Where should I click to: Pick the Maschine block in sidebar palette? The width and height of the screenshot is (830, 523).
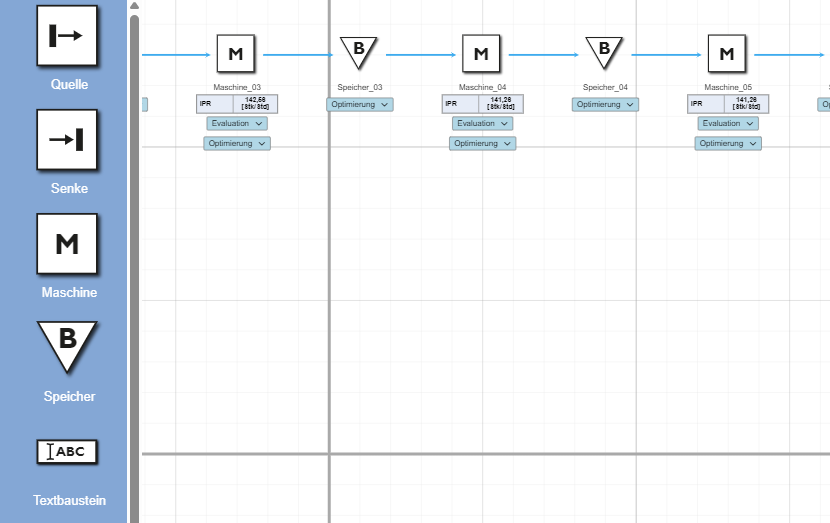click(67, 244)
